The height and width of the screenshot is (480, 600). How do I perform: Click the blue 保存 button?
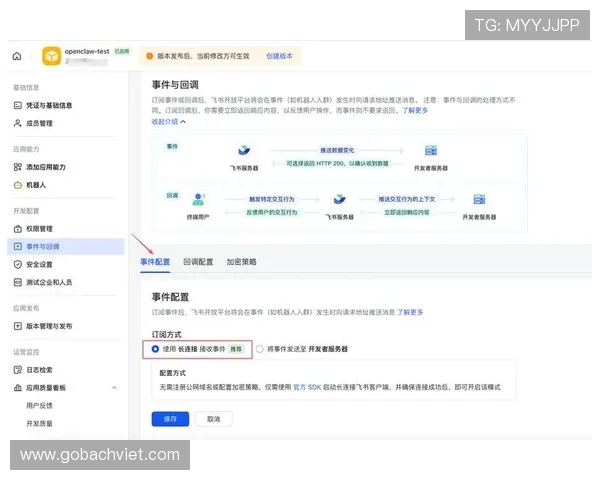pos(170,419)
